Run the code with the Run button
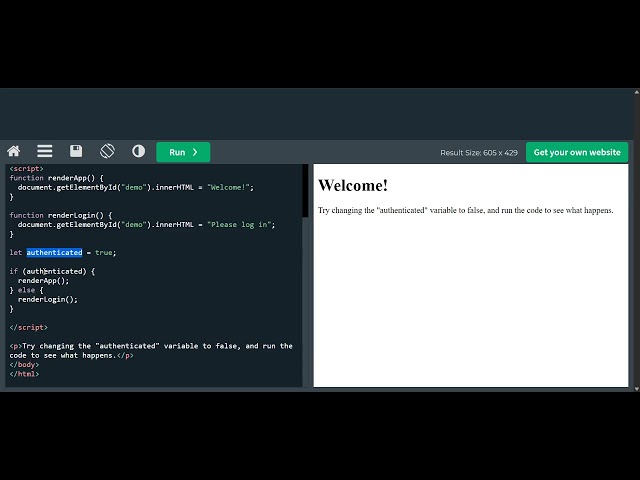 183,152
